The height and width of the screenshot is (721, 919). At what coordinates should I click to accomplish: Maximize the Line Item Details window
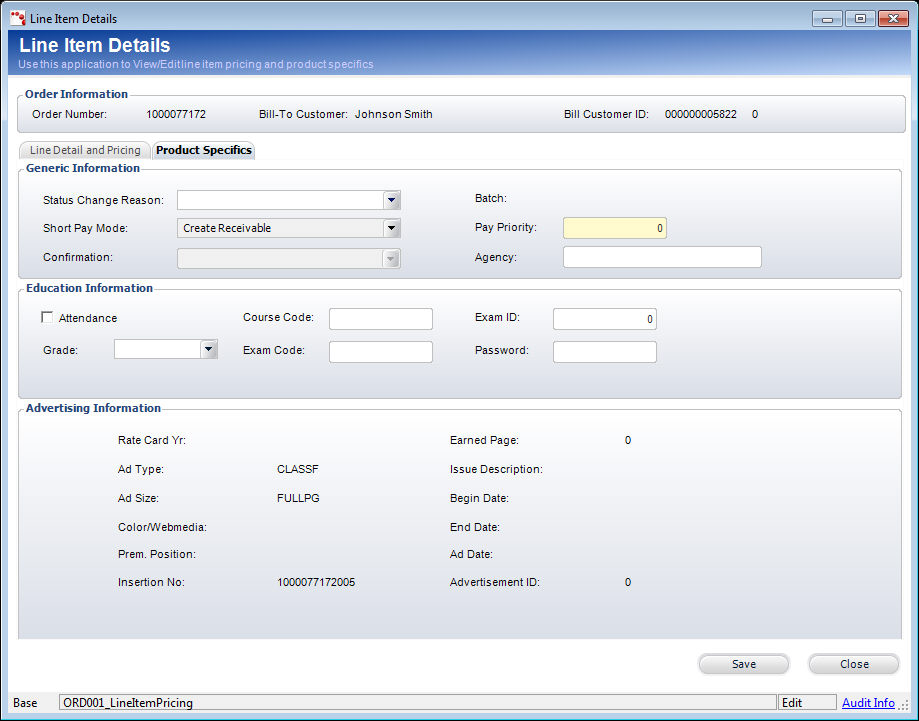pos(859,18)
